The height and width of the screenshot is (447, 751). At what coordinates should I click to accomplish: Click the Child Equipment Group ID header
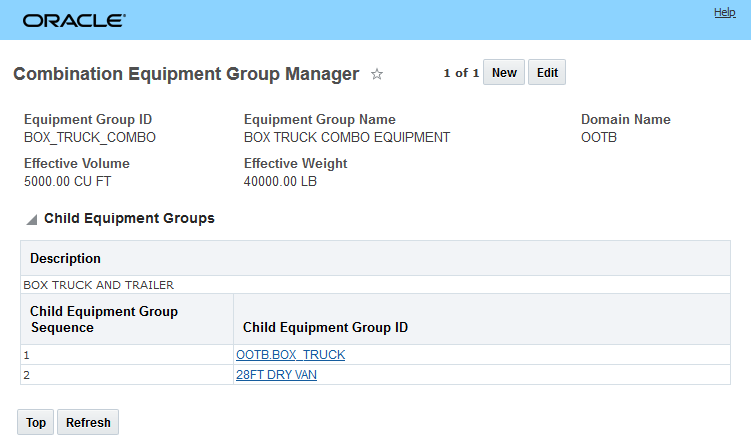(x=325, y=327)
